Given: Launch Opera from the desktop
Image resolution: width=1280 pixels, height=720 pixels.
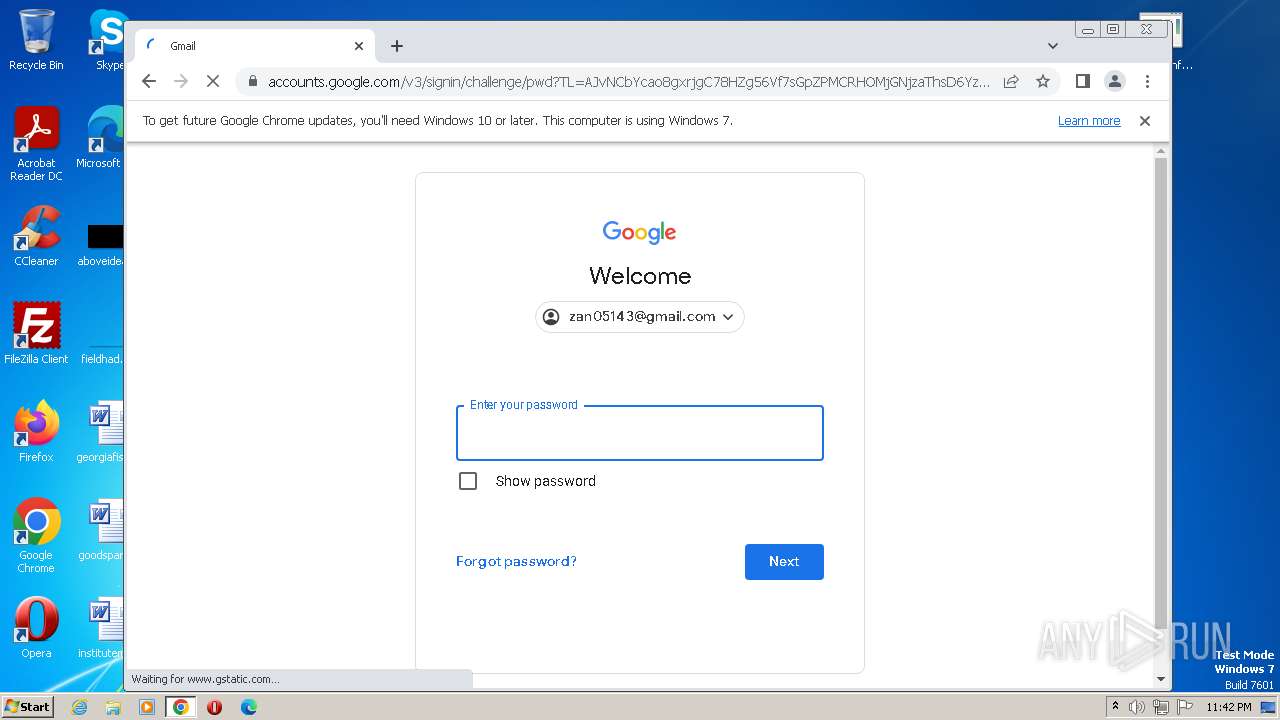Looking at the screenshot, I should [36, 628].
